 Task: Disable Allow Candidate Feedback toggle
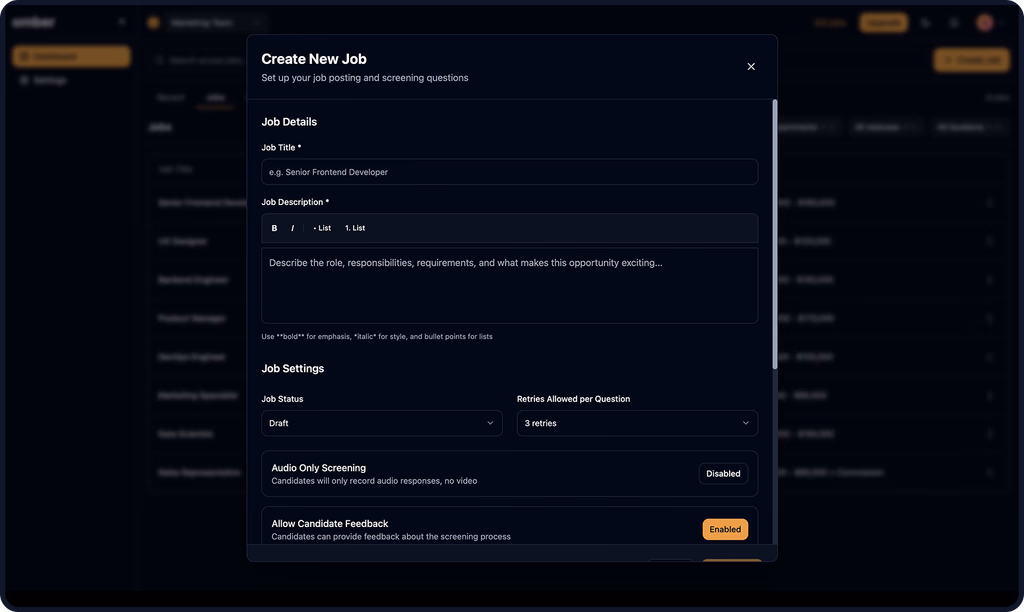pyautogui.click(x=725, y=529)
